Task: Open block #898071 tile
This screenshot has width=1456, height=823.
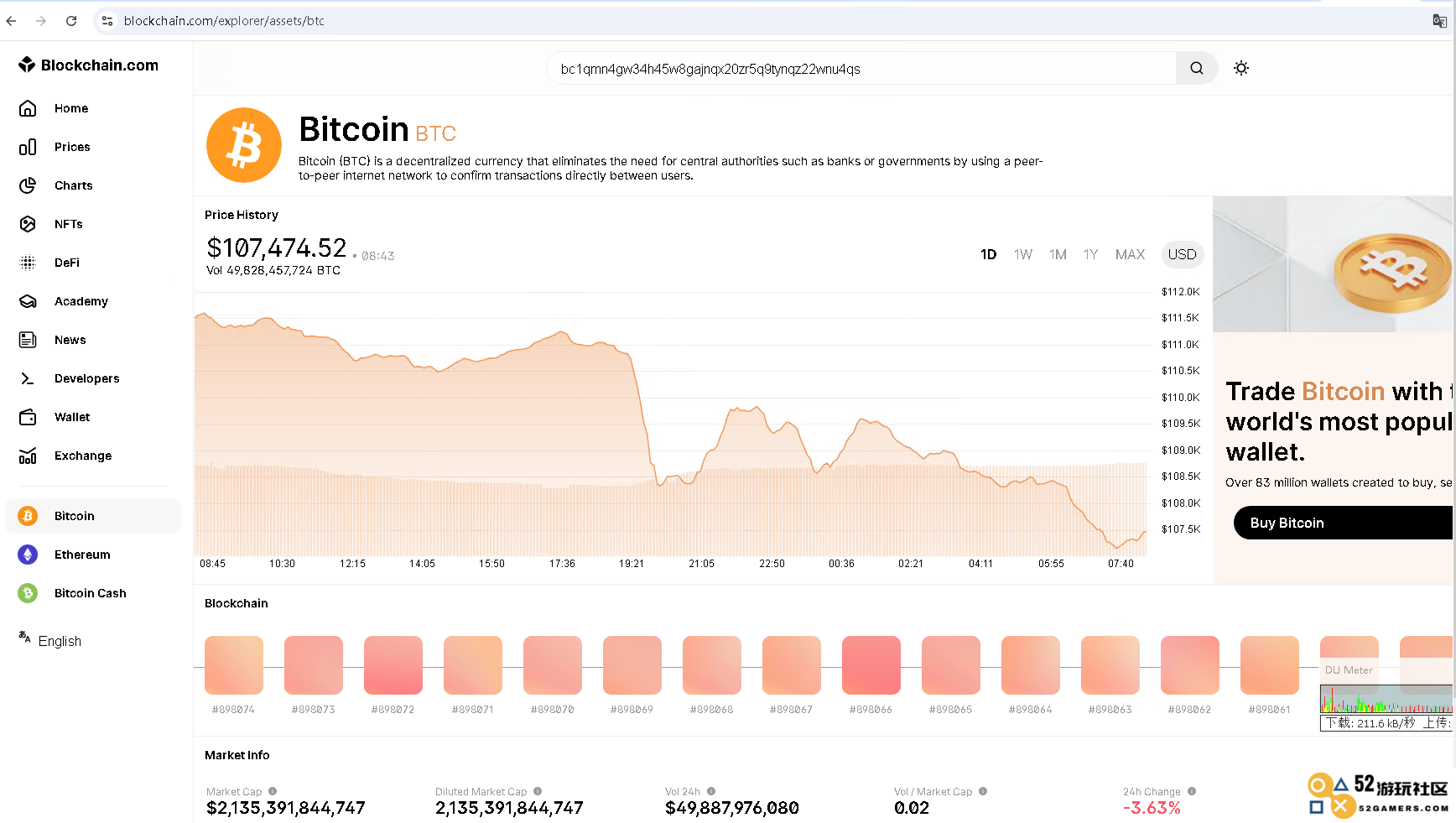Action: click(x=473, y=665)
